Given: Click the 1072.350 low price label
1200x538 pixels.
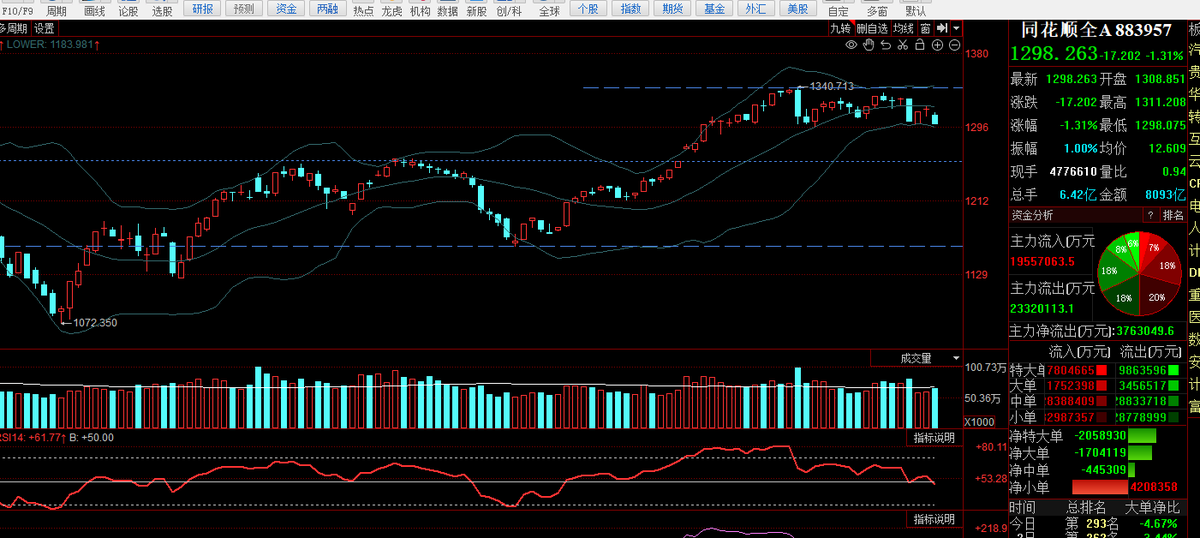Looking at the screenshot, I should 94,322.
